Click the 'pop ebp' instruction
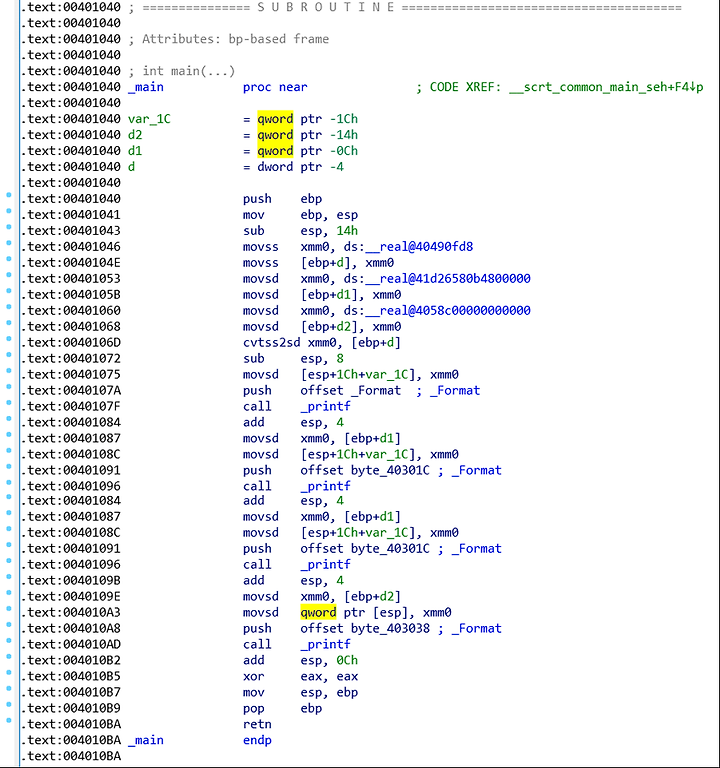Image resolution: width=720 pixels, height=768 pixels. click(283, 708)
